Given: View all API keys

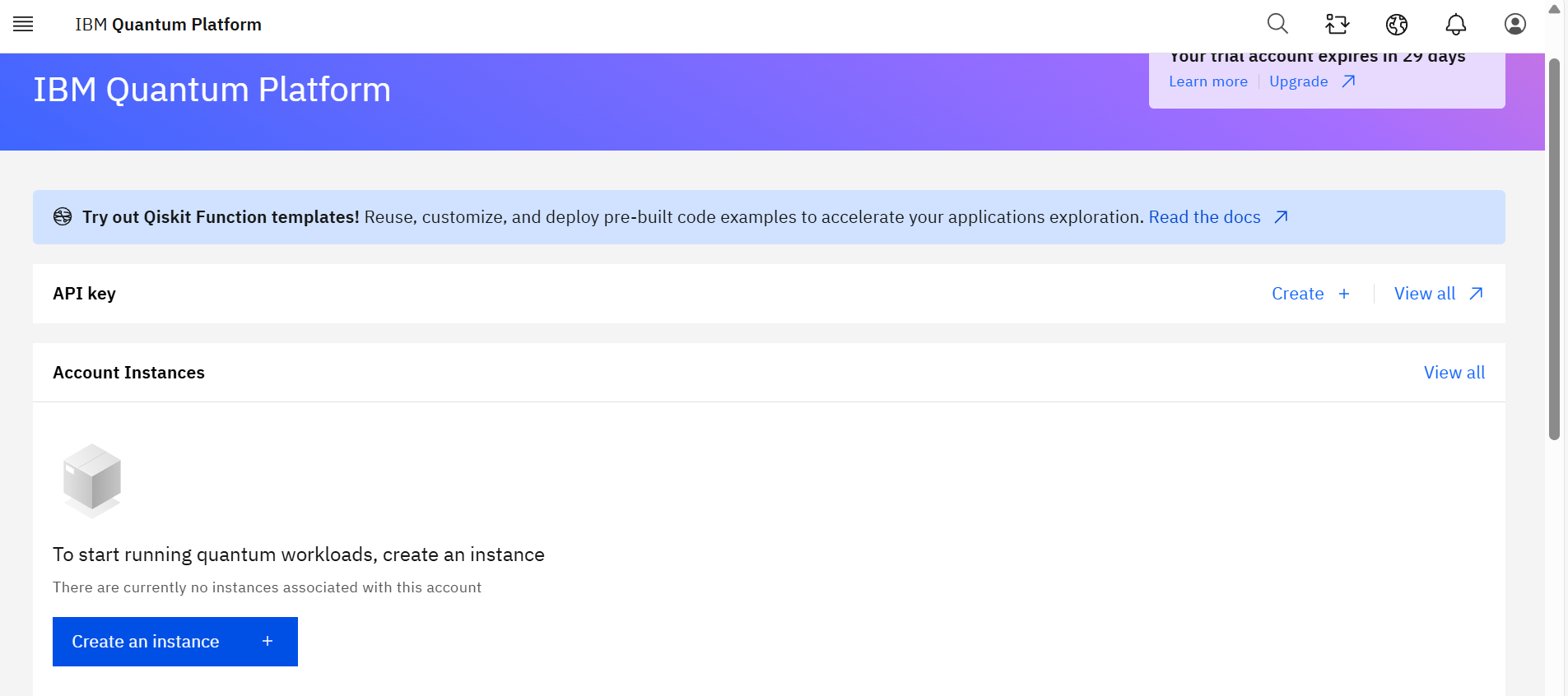Looking at the screenshot, I should (1439, 294).
